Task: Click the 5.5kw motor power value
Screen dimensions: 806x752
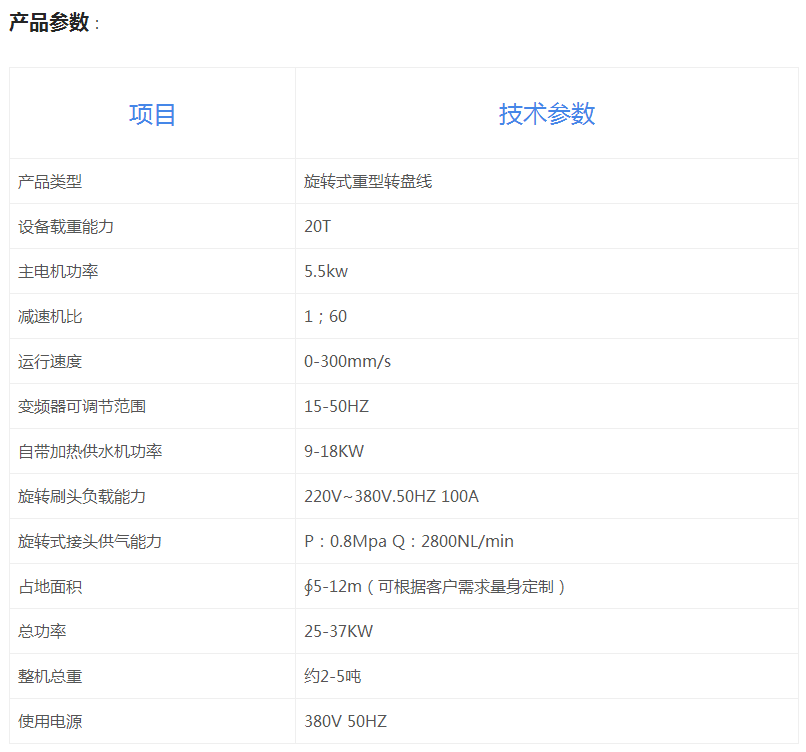Action: click(326, 272)
